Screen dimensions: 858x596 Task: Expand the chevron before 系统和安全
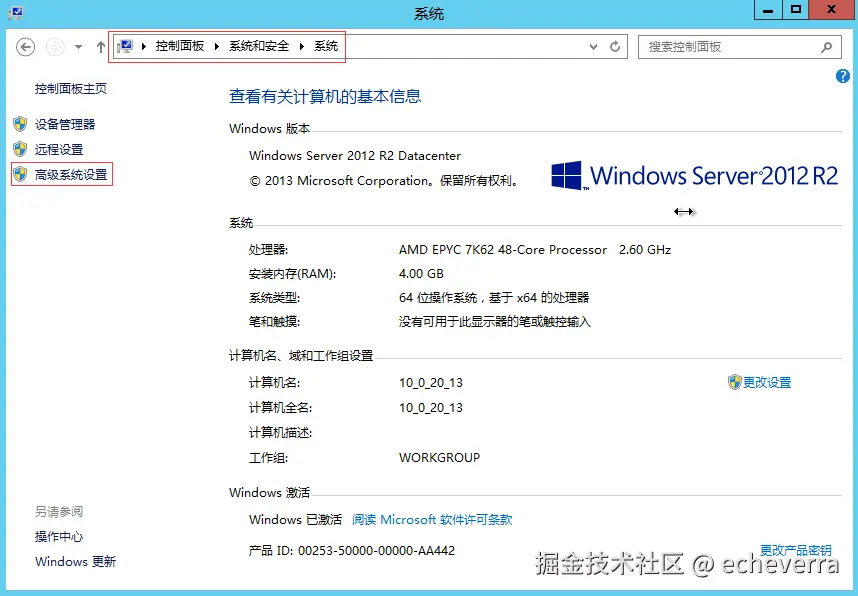point(217,47)
